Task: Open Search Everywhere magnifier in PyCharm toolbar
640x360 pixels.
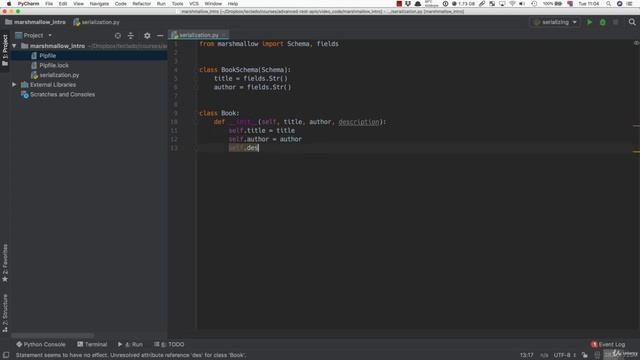Action: point(632,22)
